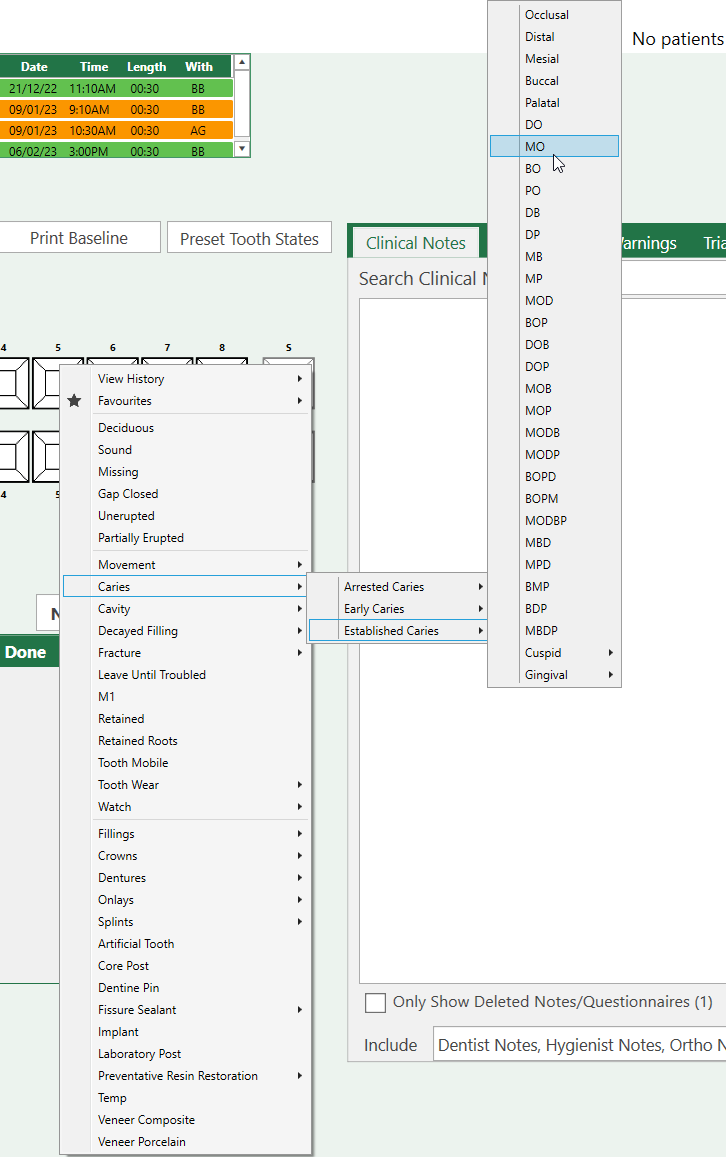Open the Include notes dropdown
Image resolution: width=726 pixels, height=1157 pixels.
[x=580, y=1045]
